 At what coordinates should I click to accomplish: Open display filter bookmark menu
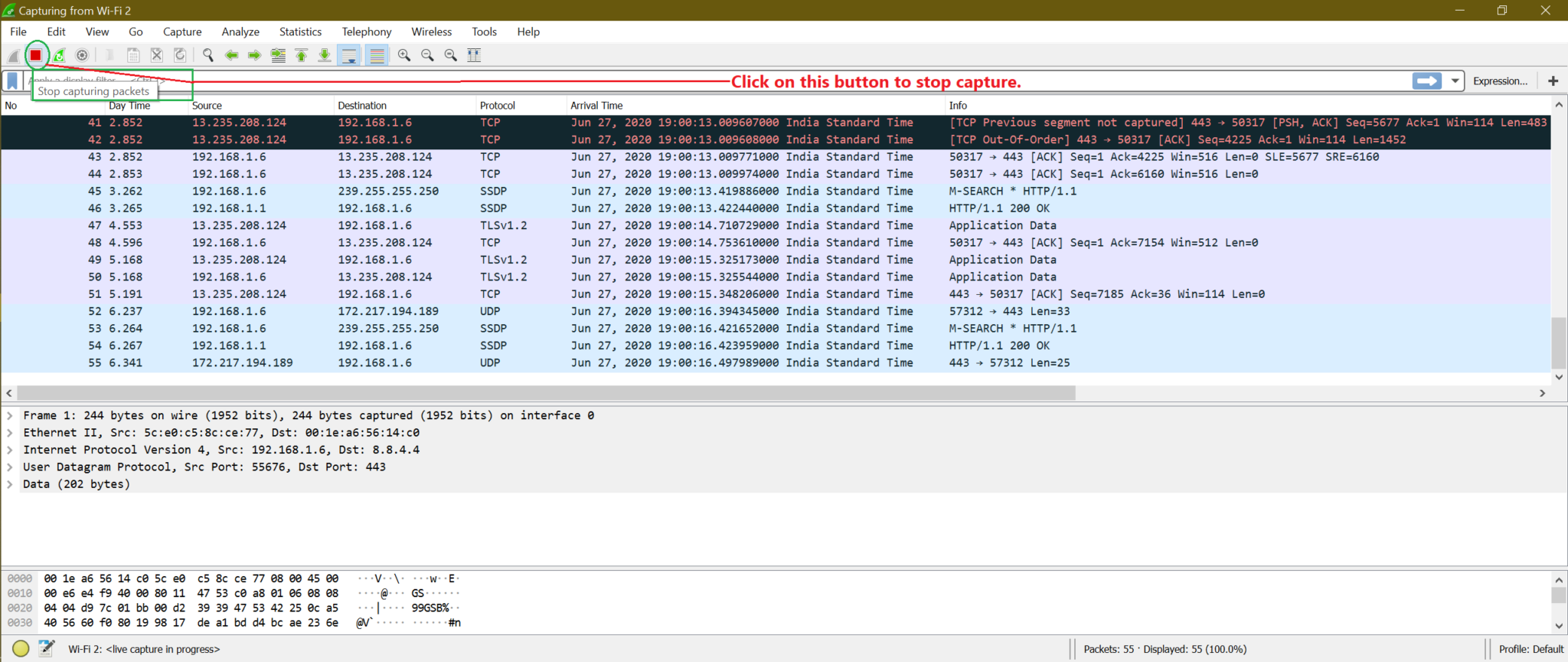[12, 80]
